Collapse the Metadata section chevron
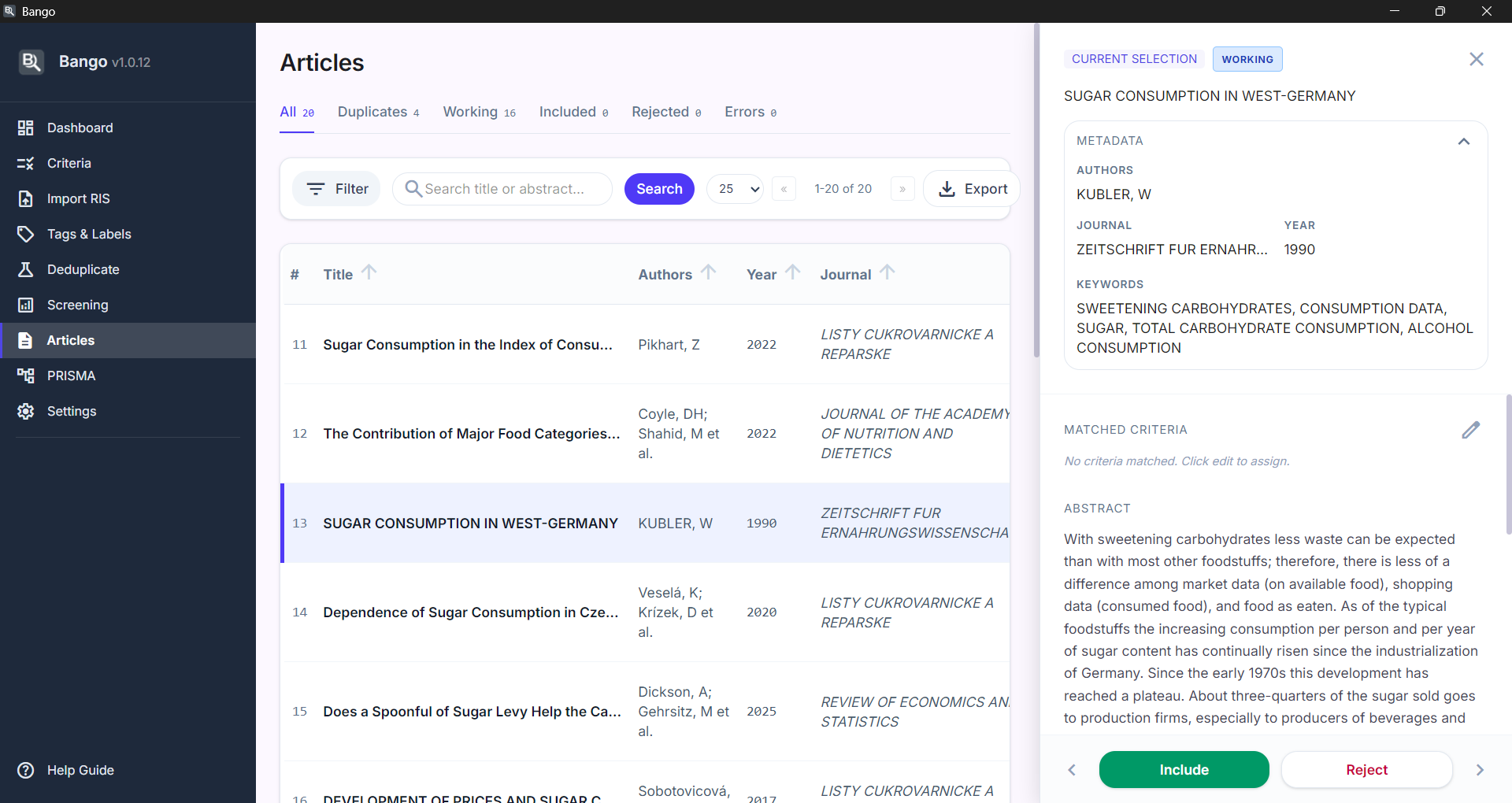The image size is (1512, 803). pyautogui.click(x=1464, y=142)
